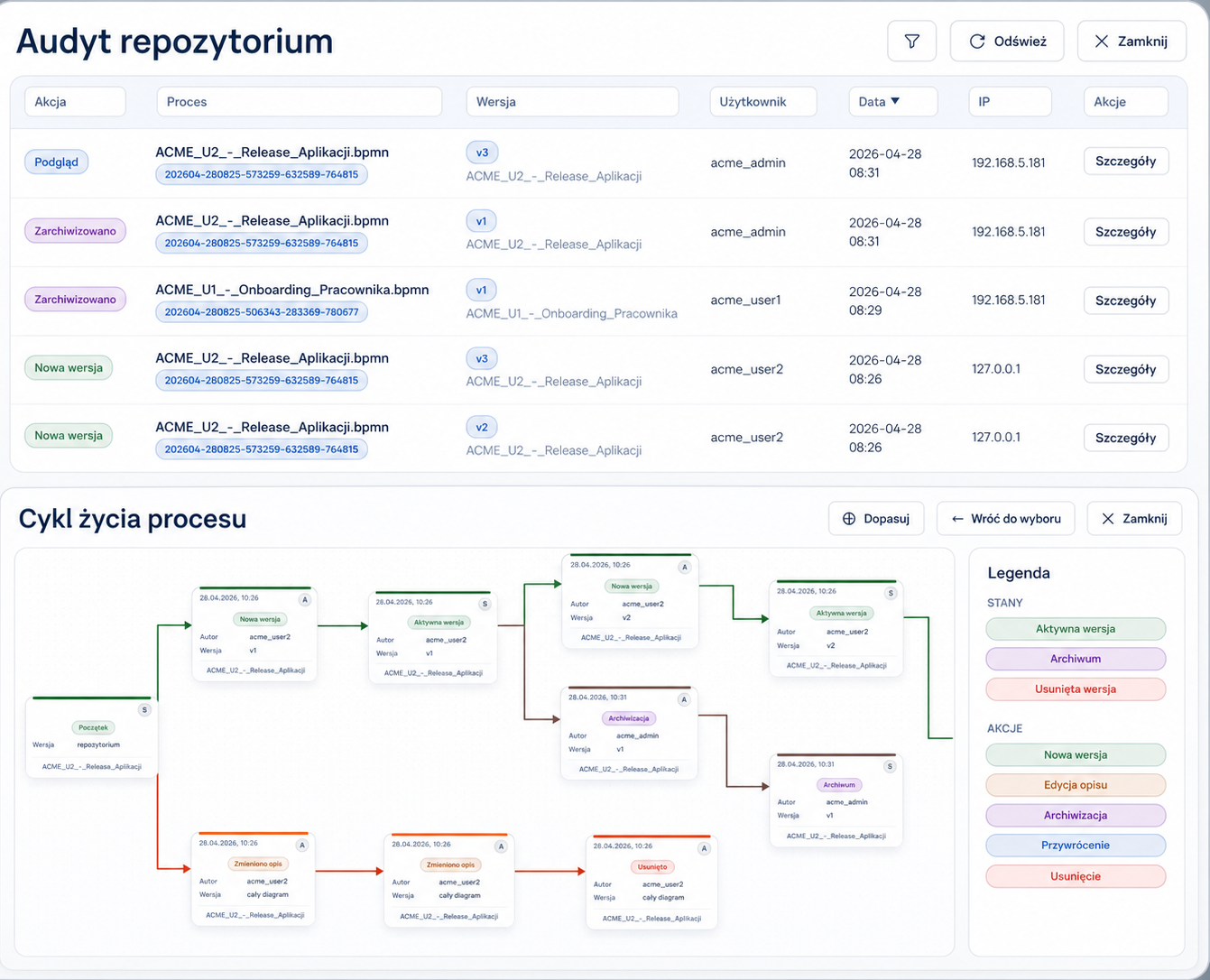The image size is (1210, 980).
Task: Click the Odśwież refresh button
Action: coord(1007,42)
